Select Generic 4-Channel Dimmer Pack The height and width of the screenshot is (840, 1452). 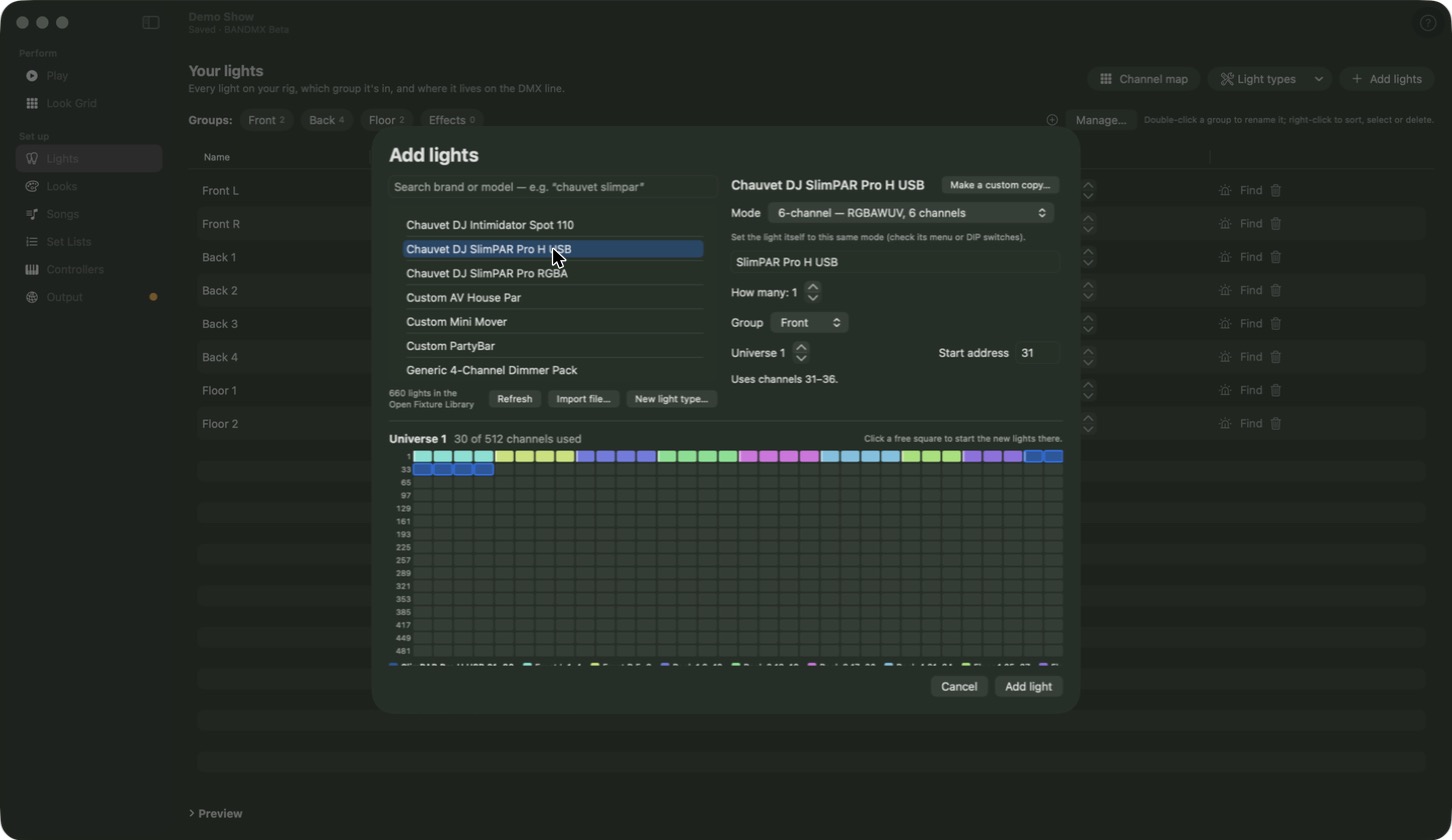(x=553, y=370)
